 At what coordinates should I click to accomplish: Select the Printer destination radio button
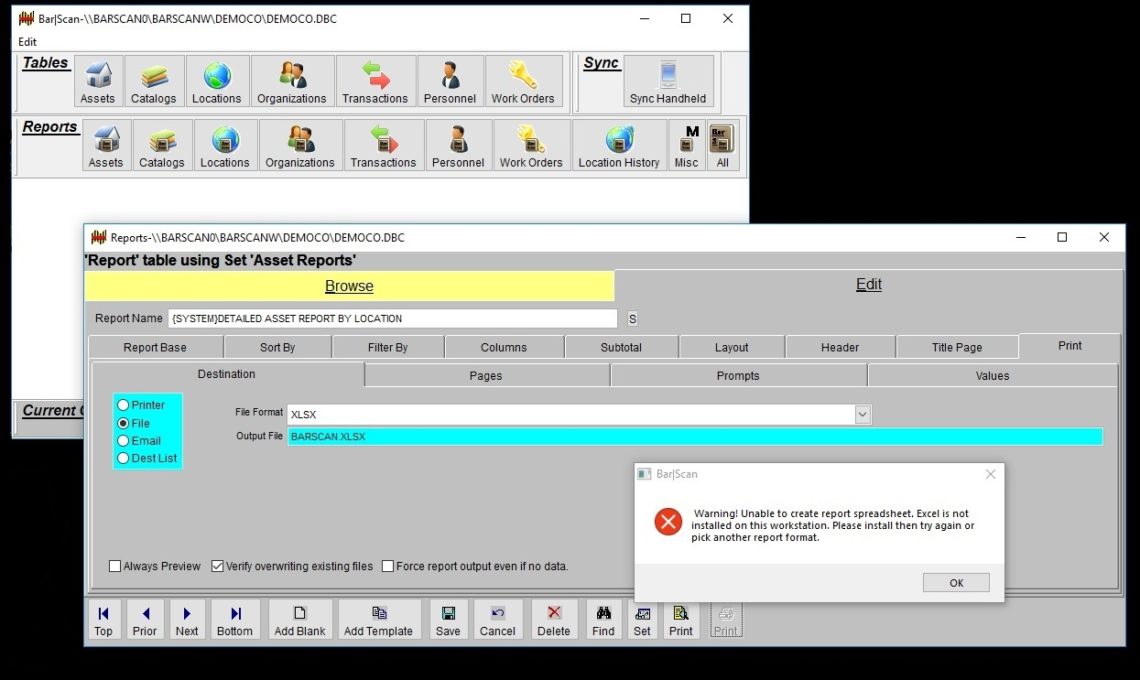(124, 405)
